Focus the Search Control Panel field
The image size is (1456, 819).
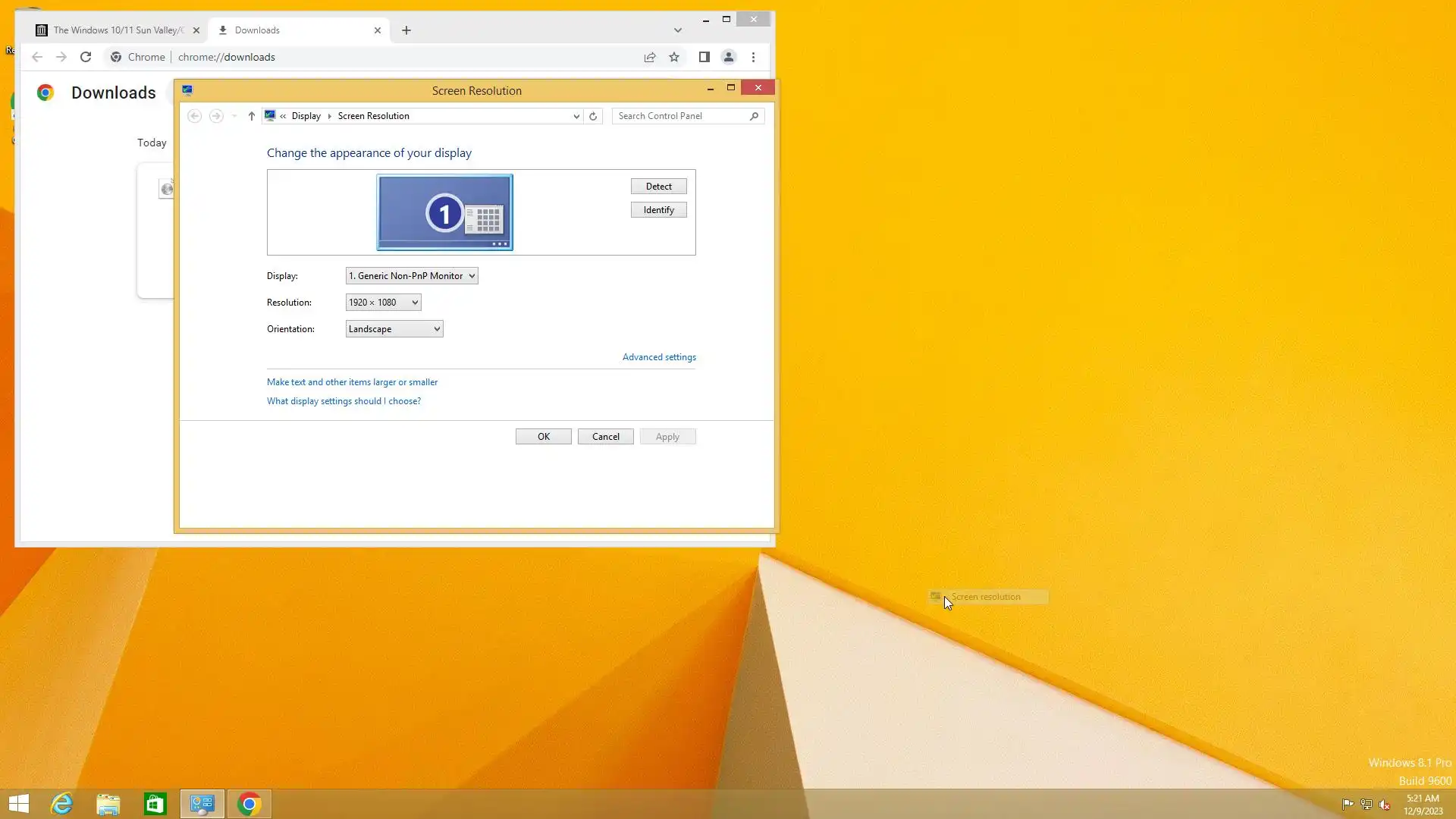(680, 116)
